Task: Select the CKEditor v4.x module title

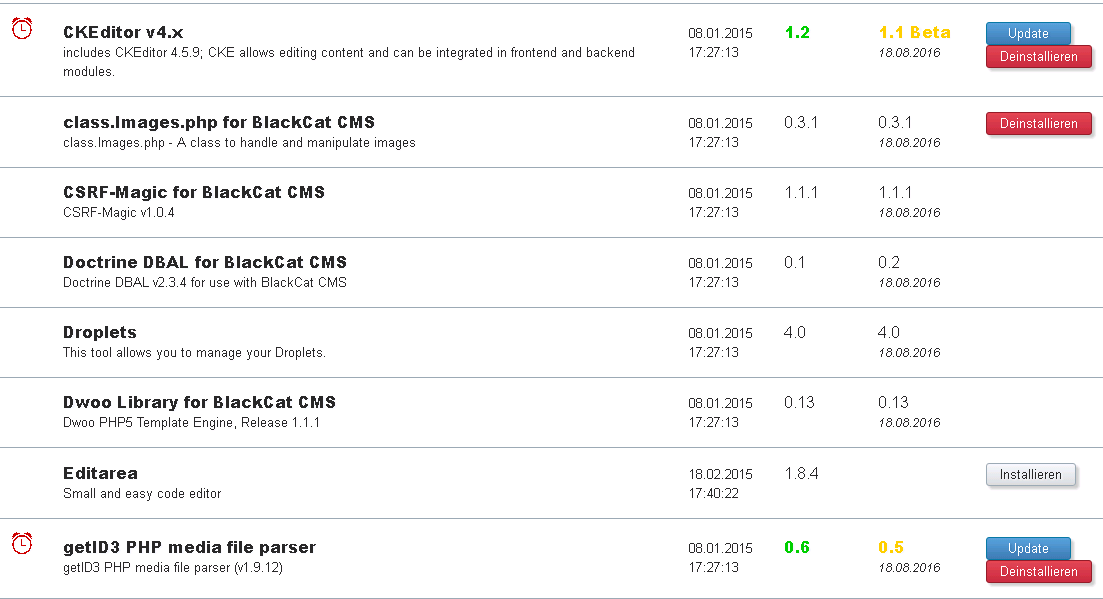Action: coord(123,32)
